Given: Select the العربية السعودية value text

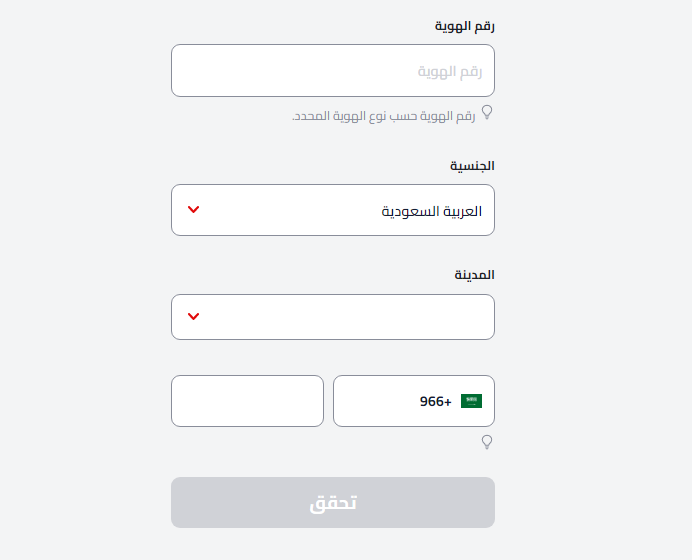Looking at the screenshot, I should 432,211.
